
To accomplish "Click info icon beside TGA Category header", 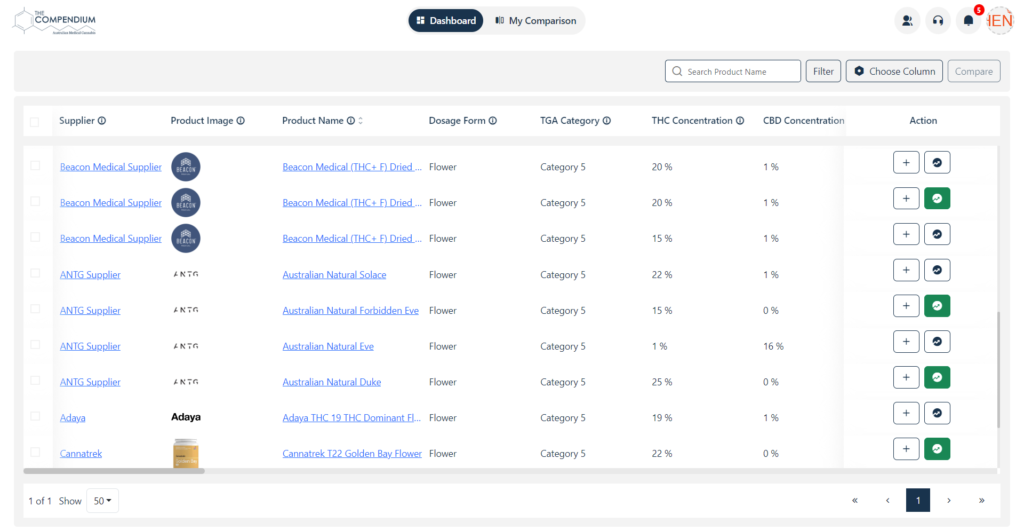I will (607, 121).
